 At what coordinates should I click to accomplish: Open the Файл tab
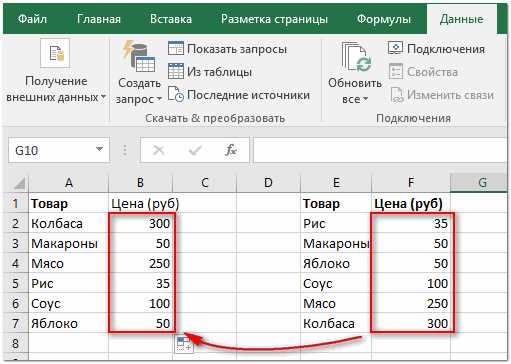tap(32, 19)
